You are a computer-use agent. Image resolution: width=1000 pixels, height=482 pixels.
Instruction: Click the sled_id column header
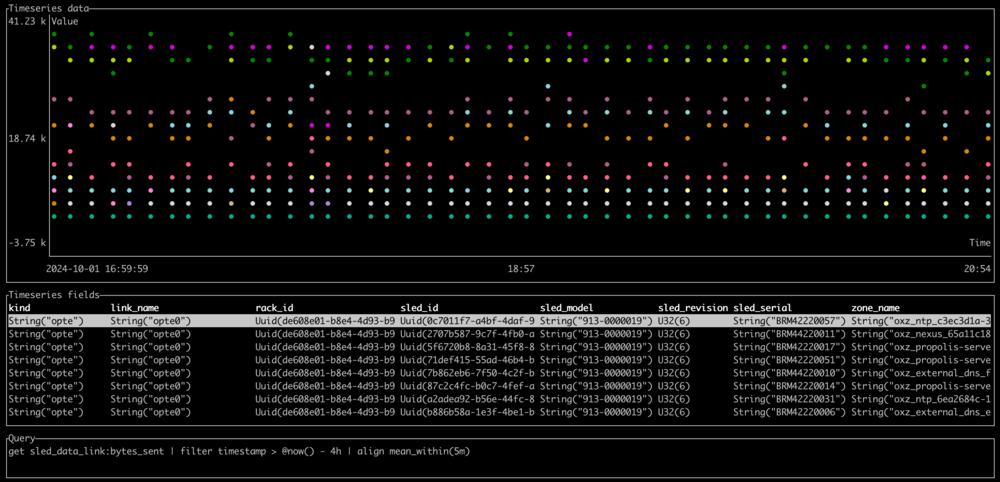[x=419, y=308]
